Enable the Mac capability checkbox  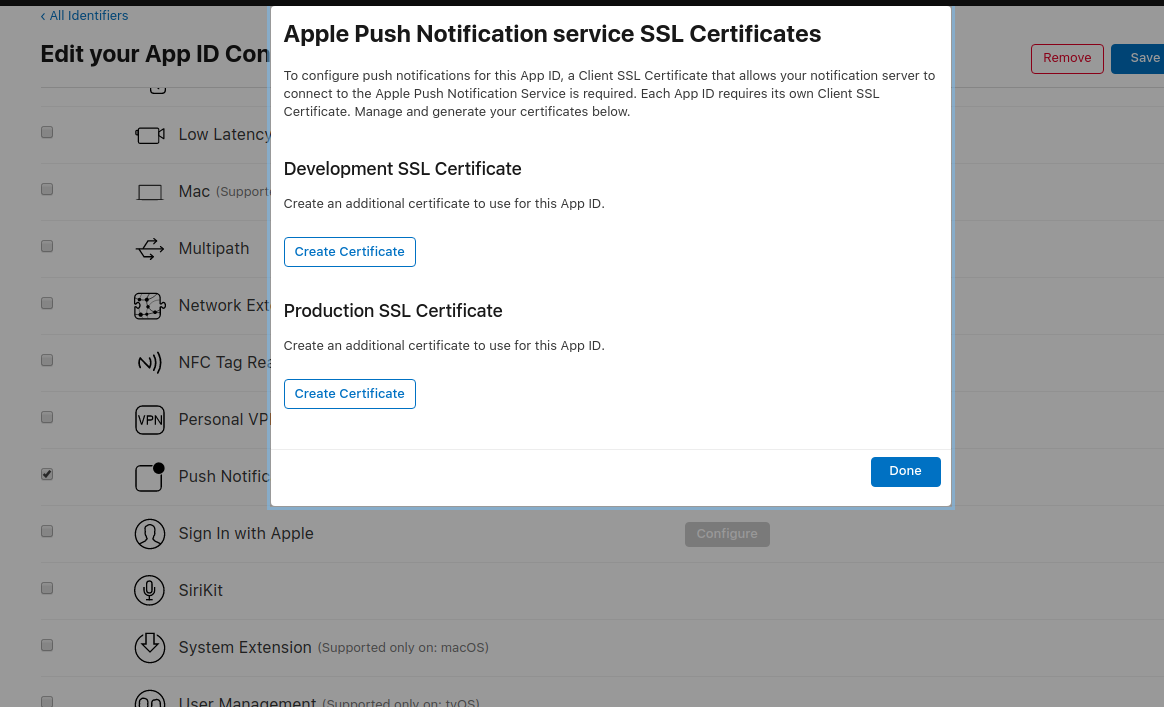(47, 189)
